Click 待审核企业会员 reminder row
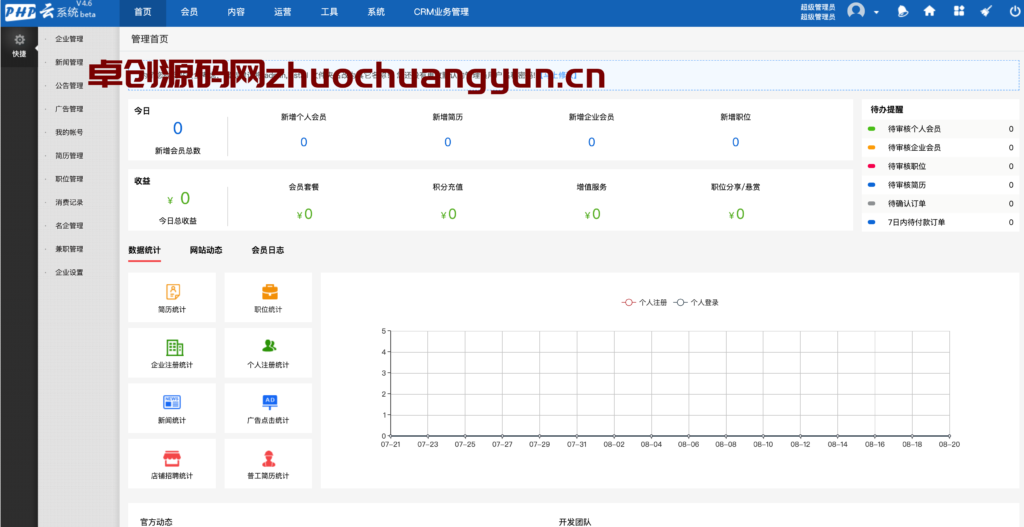The image size is (1024, 527). (940, 148)
